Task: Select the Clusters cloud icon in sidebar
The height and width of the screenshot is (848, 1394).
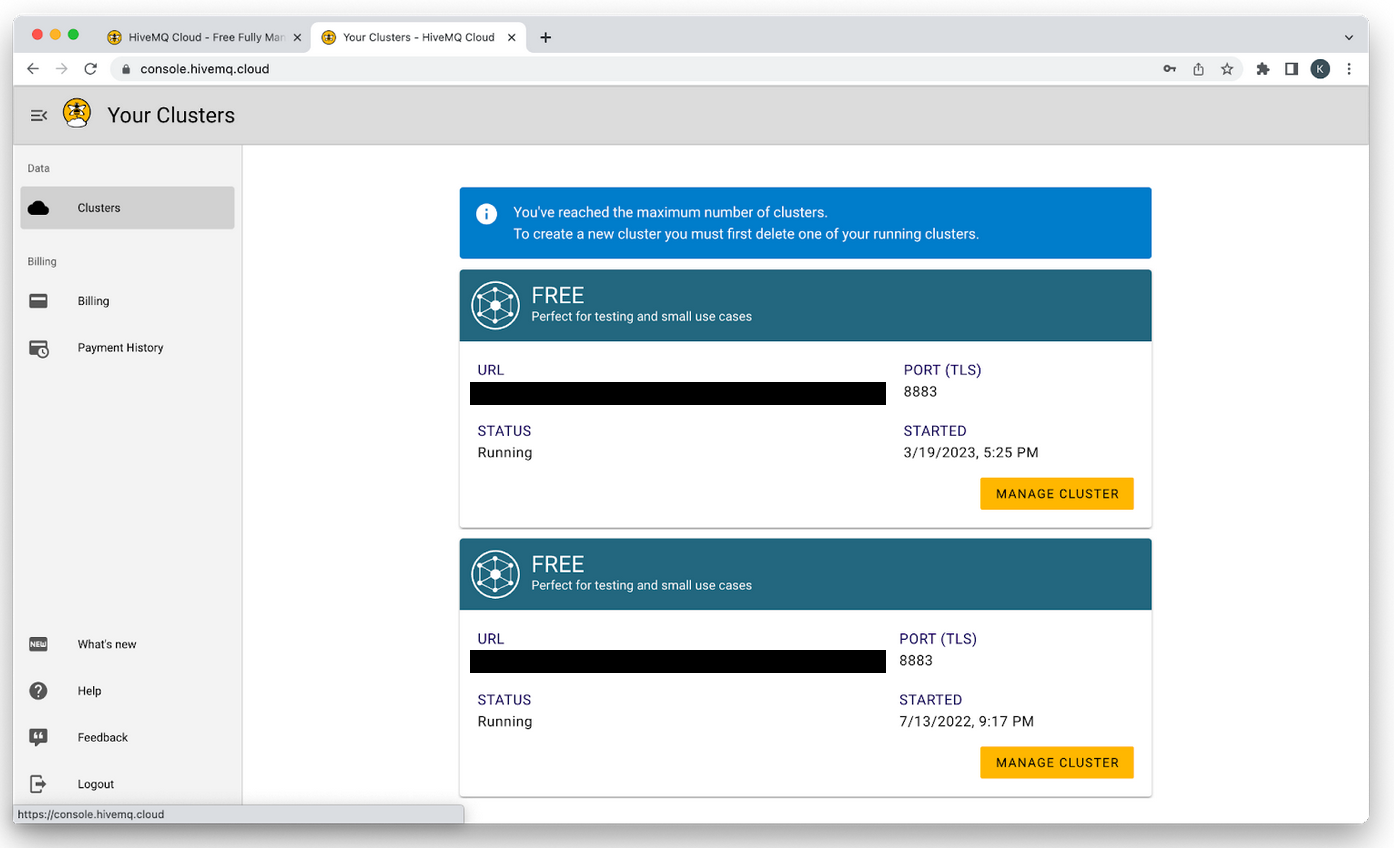Action: (x=38, y=207)
